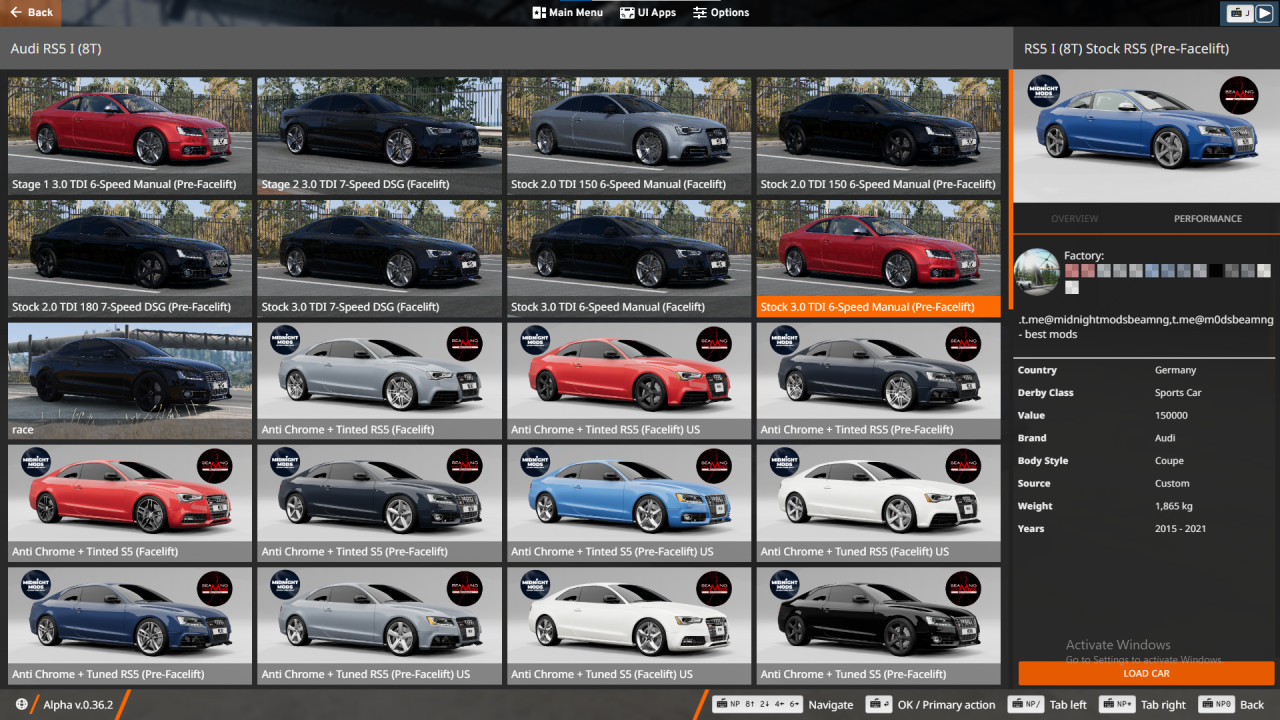Image resolution: width=1280 pixels, height=720 pixels.
Task: Click the Value figure 150000
Action: [1171, 416]
